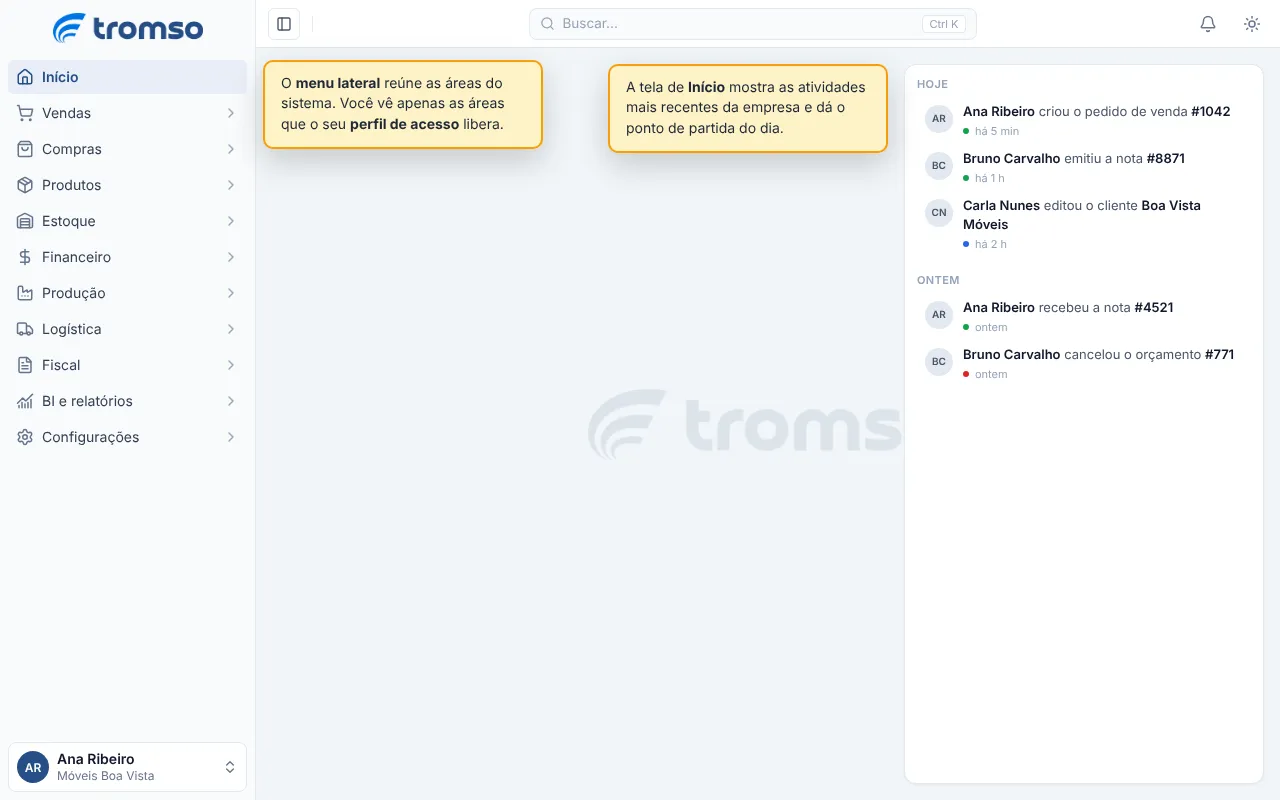Click the Início home icon

pos(25,77)
